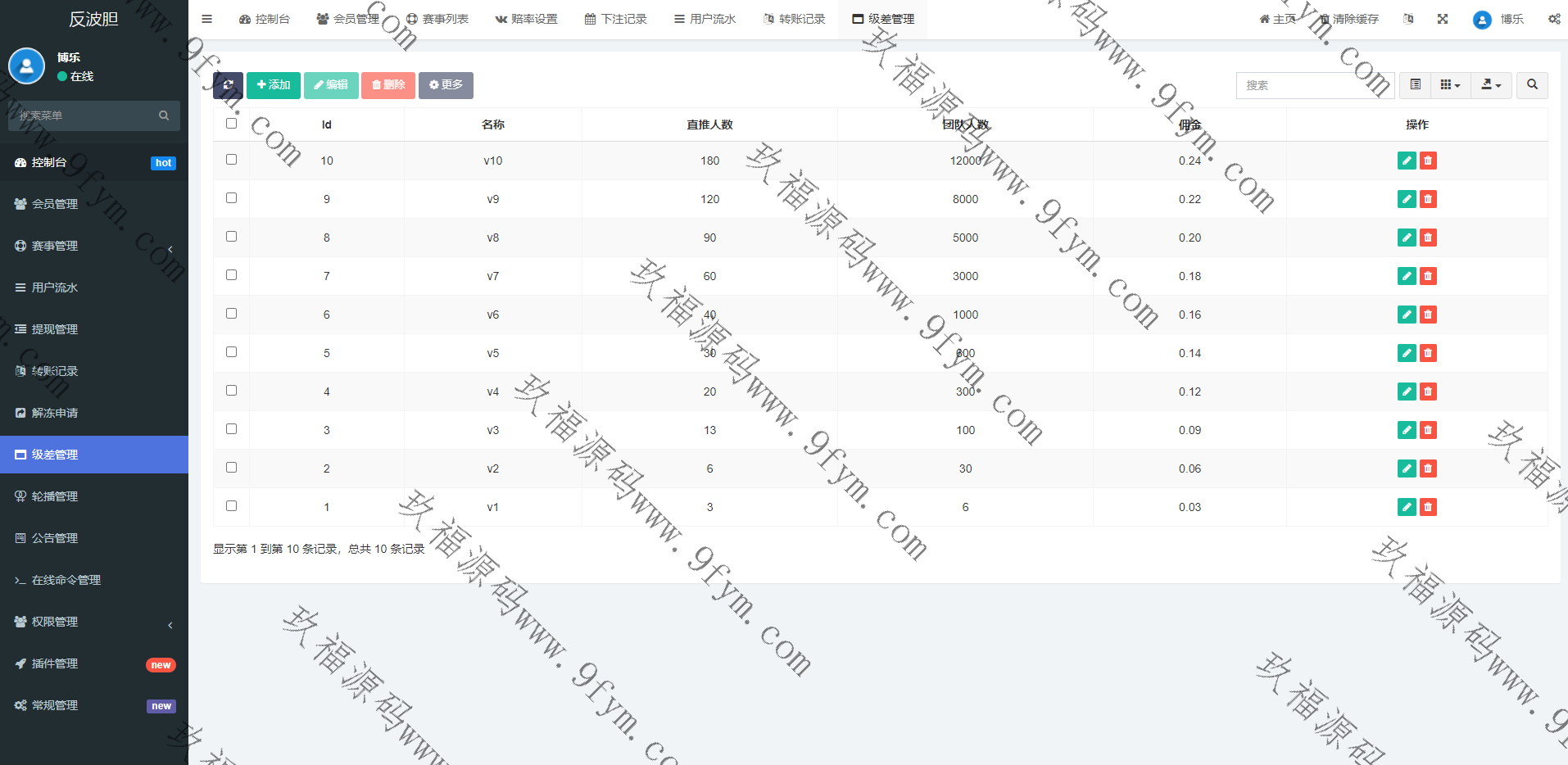Check the select-all checkbox in the table header
This screenshot has width=1568, height=765.
[231, 124]
